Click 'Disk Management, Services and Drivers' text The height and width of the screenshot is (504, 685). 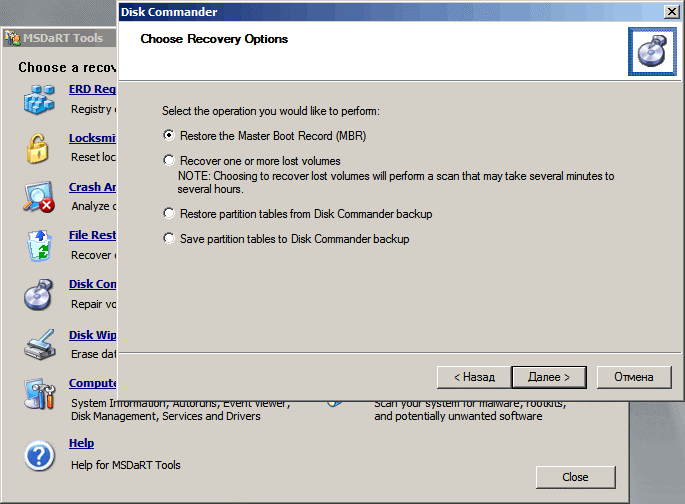(166, 416)
